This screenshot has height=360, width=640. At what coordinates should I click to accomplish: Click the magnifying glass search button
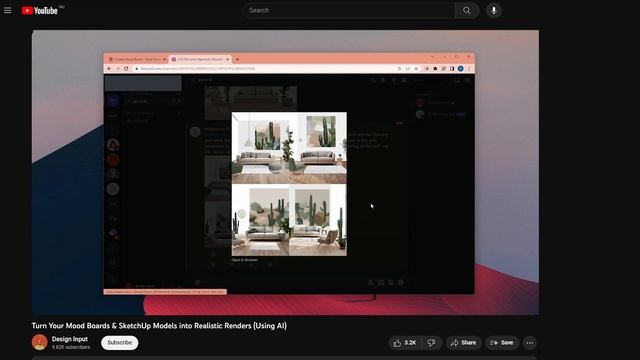467,11
